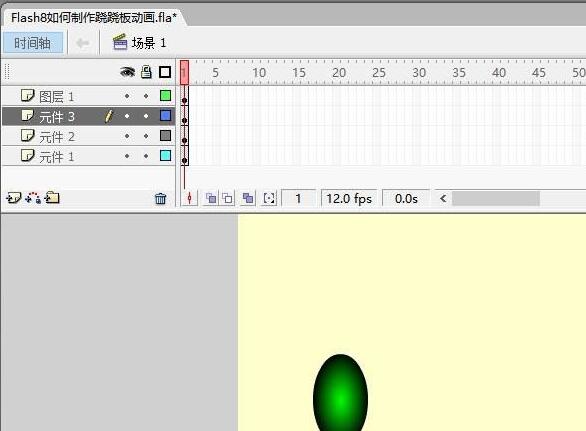Image resolution: width=586 pixels, height=431 pixels.
Task: Toggle the 时间轴 timeline button
Action: click(33, 43)
